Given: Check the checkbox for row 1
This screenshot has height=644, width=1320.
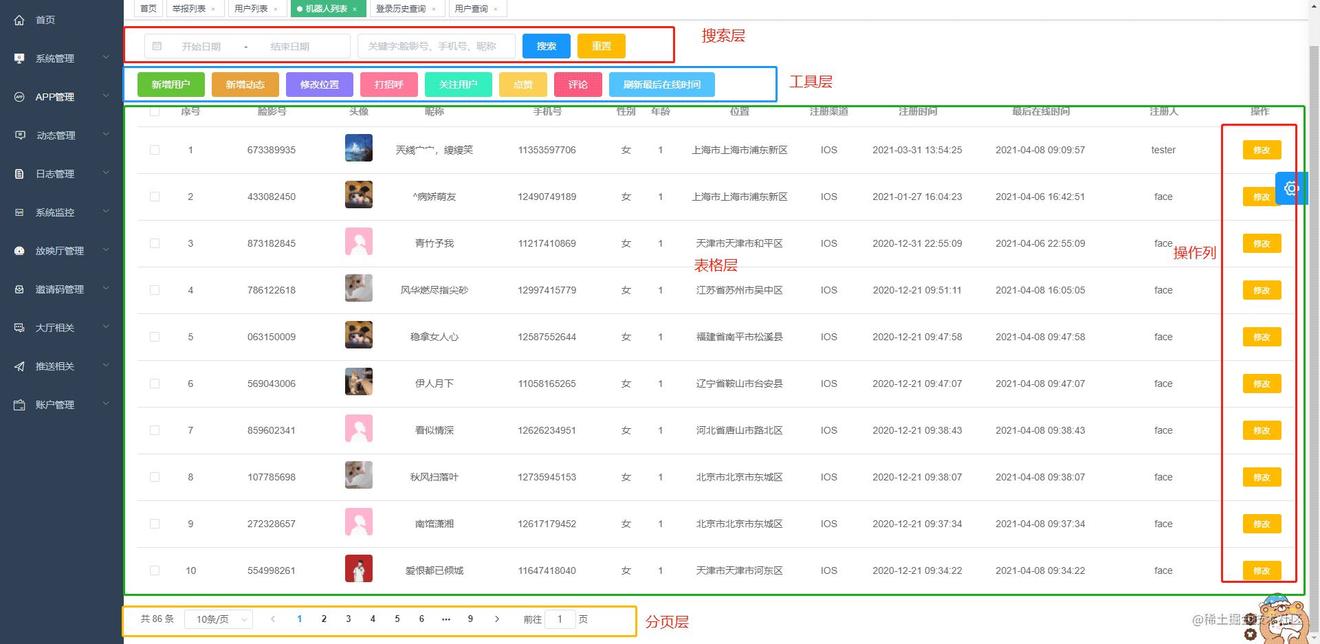Looking at the screenshot, I should click(x=154, y=150).
